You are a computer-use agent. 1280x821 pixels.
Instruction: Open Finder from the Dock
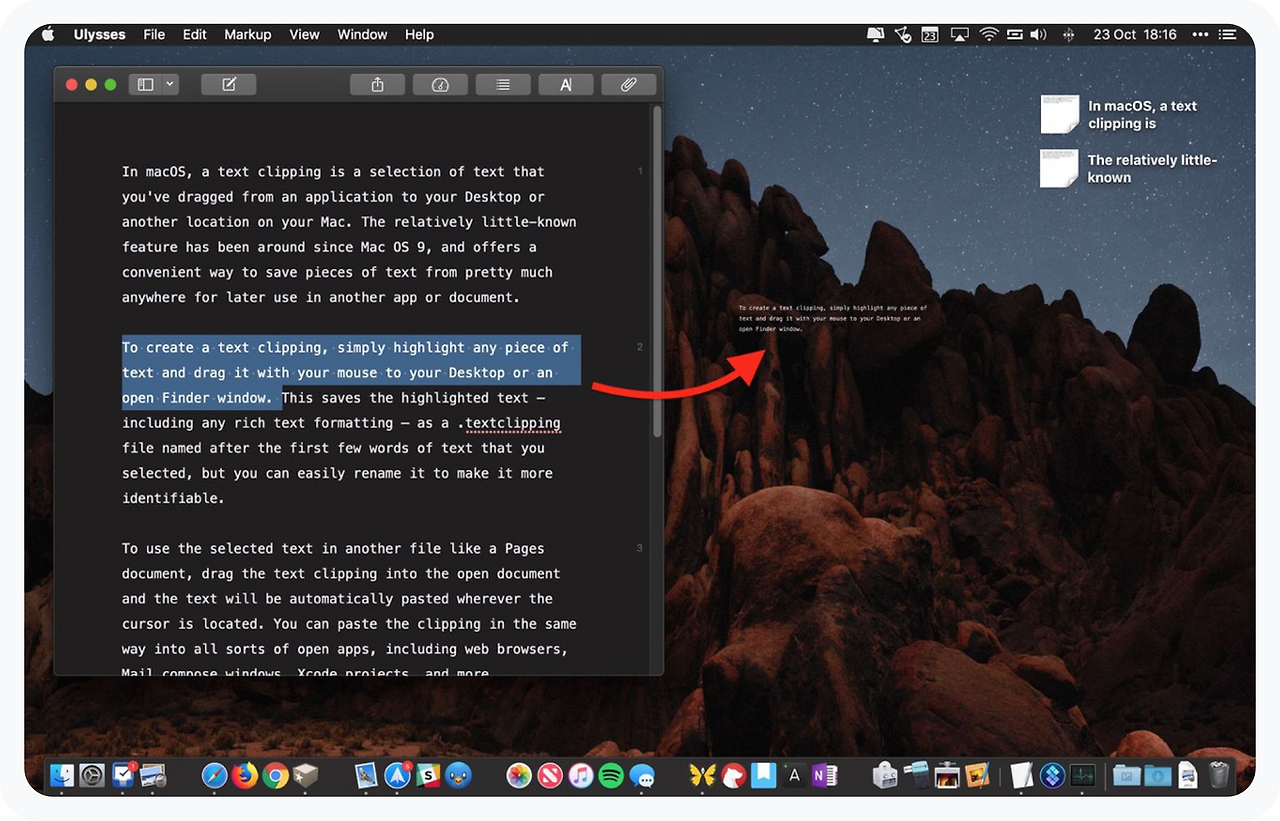62,775
